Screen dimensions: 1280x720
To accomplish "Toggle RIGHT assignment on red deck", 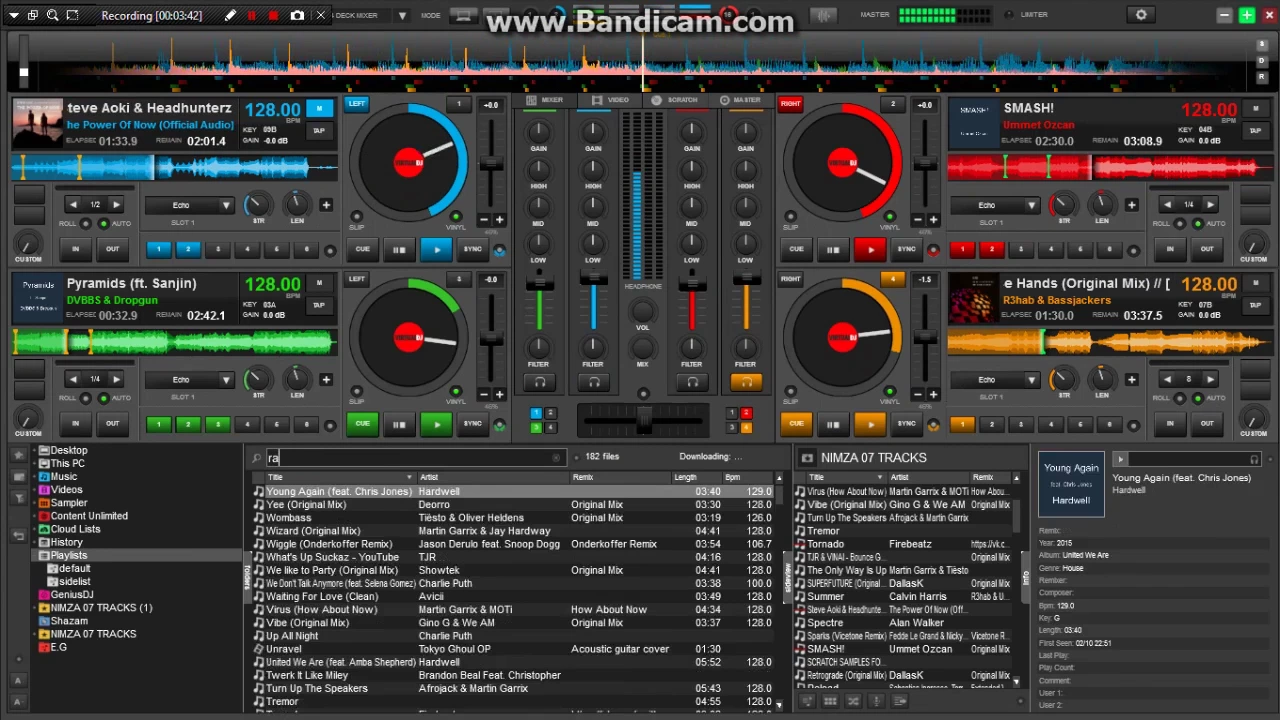I will (x=791, y=104).
